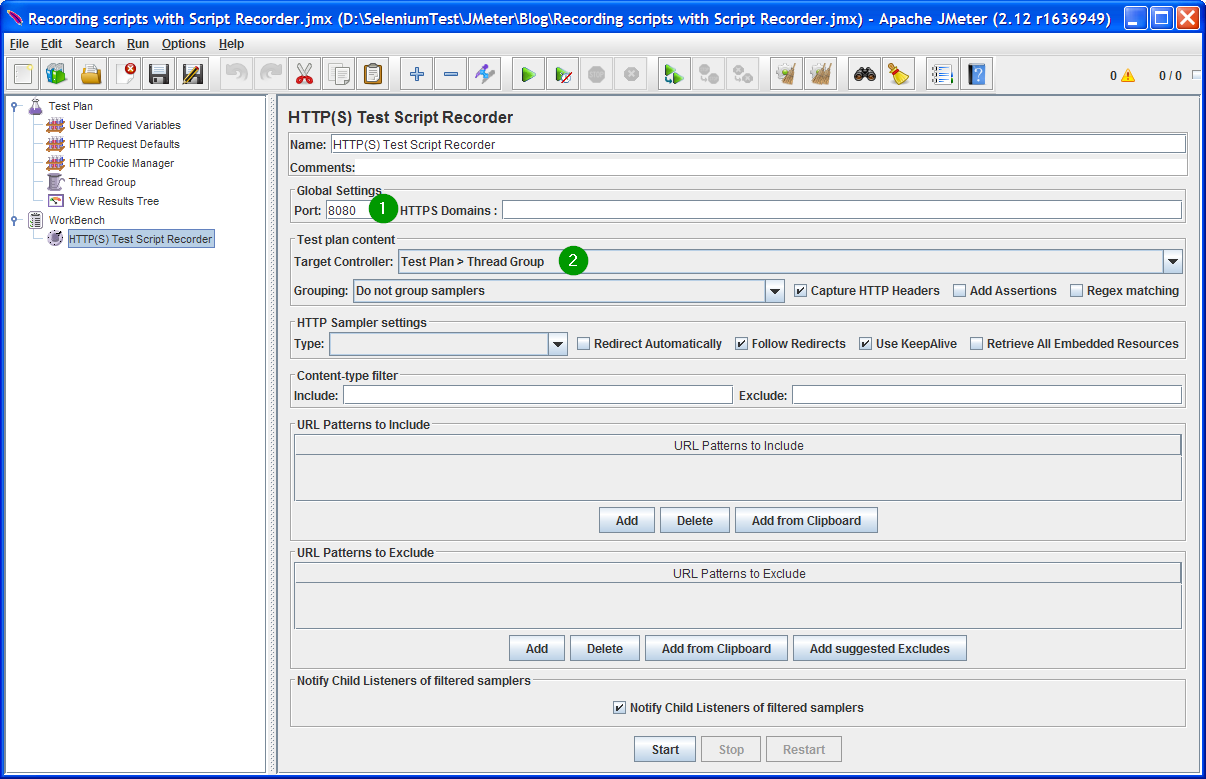Open the Grouping dropdown

click(x=775, y=290)
